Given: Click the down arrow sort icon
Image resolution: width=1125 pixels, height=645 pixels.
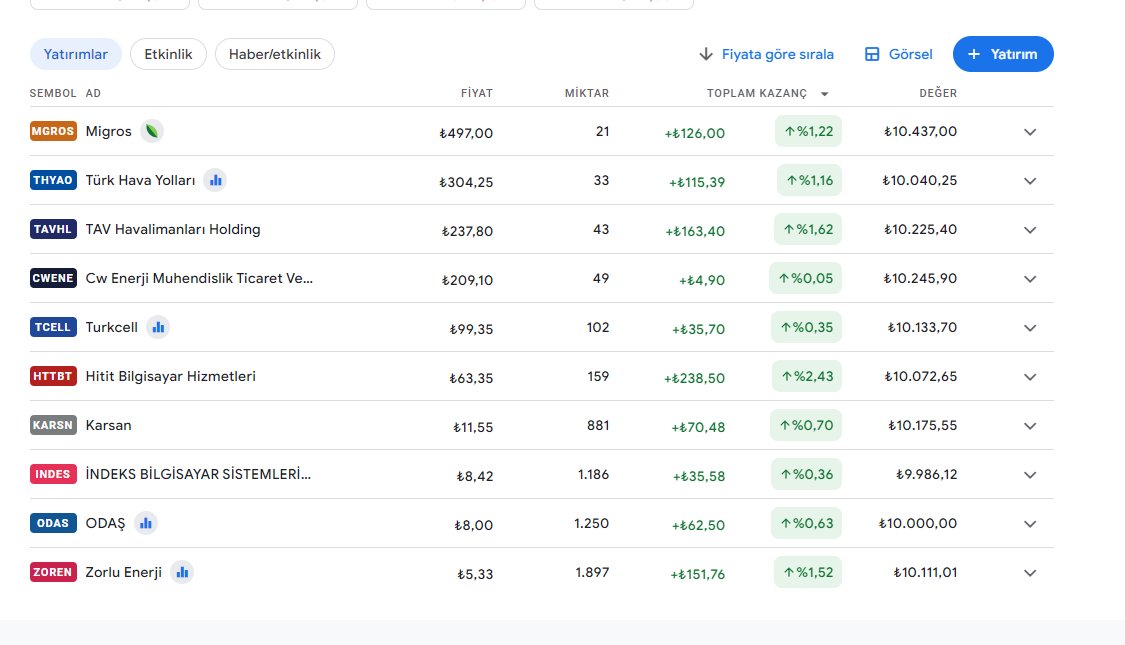Looking at the screenshot, I should tap(706, 55).
